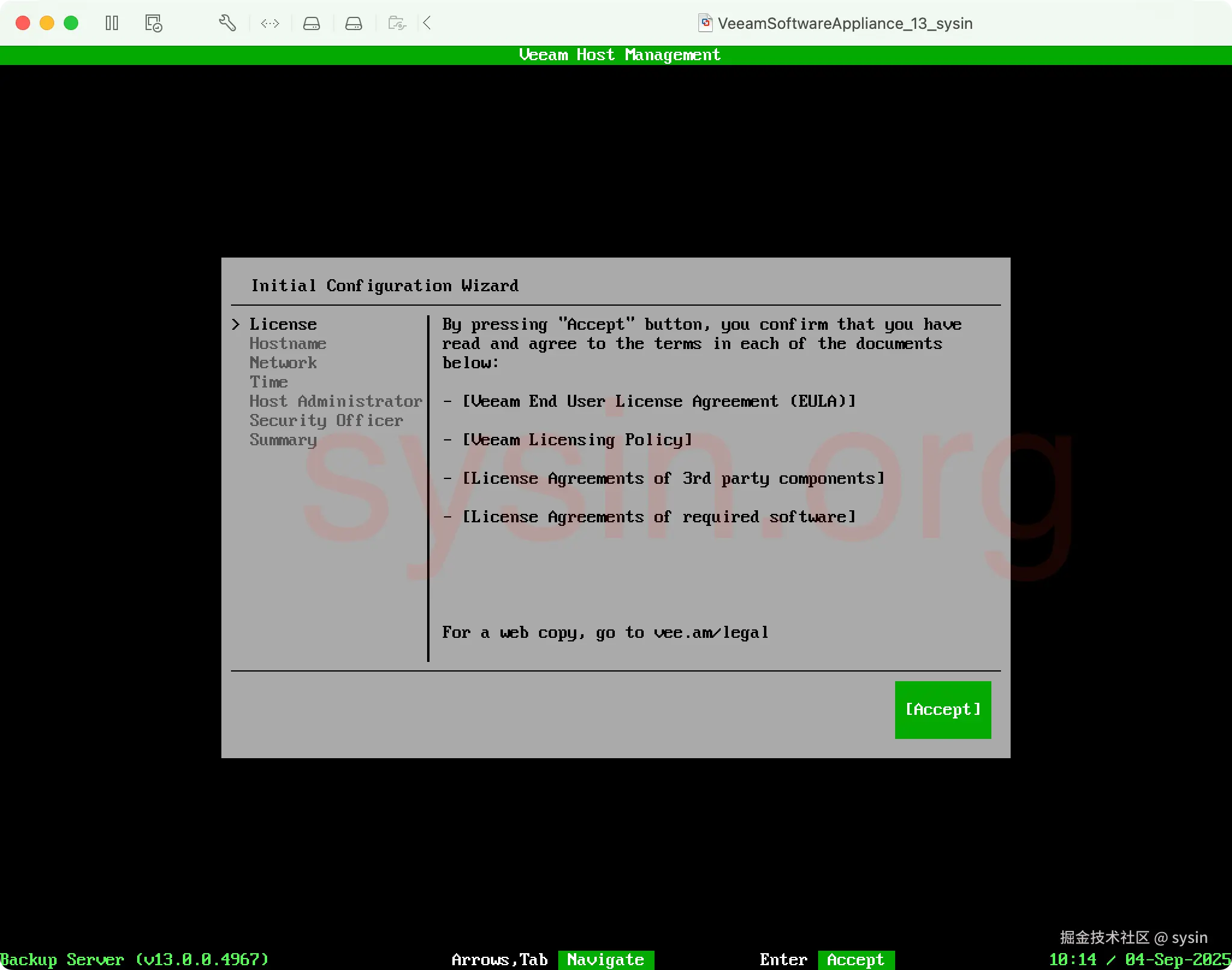Open Veeam End User License Agreement link
Image resolution: width=1232 pixels, height=970 pixels.
659,401
